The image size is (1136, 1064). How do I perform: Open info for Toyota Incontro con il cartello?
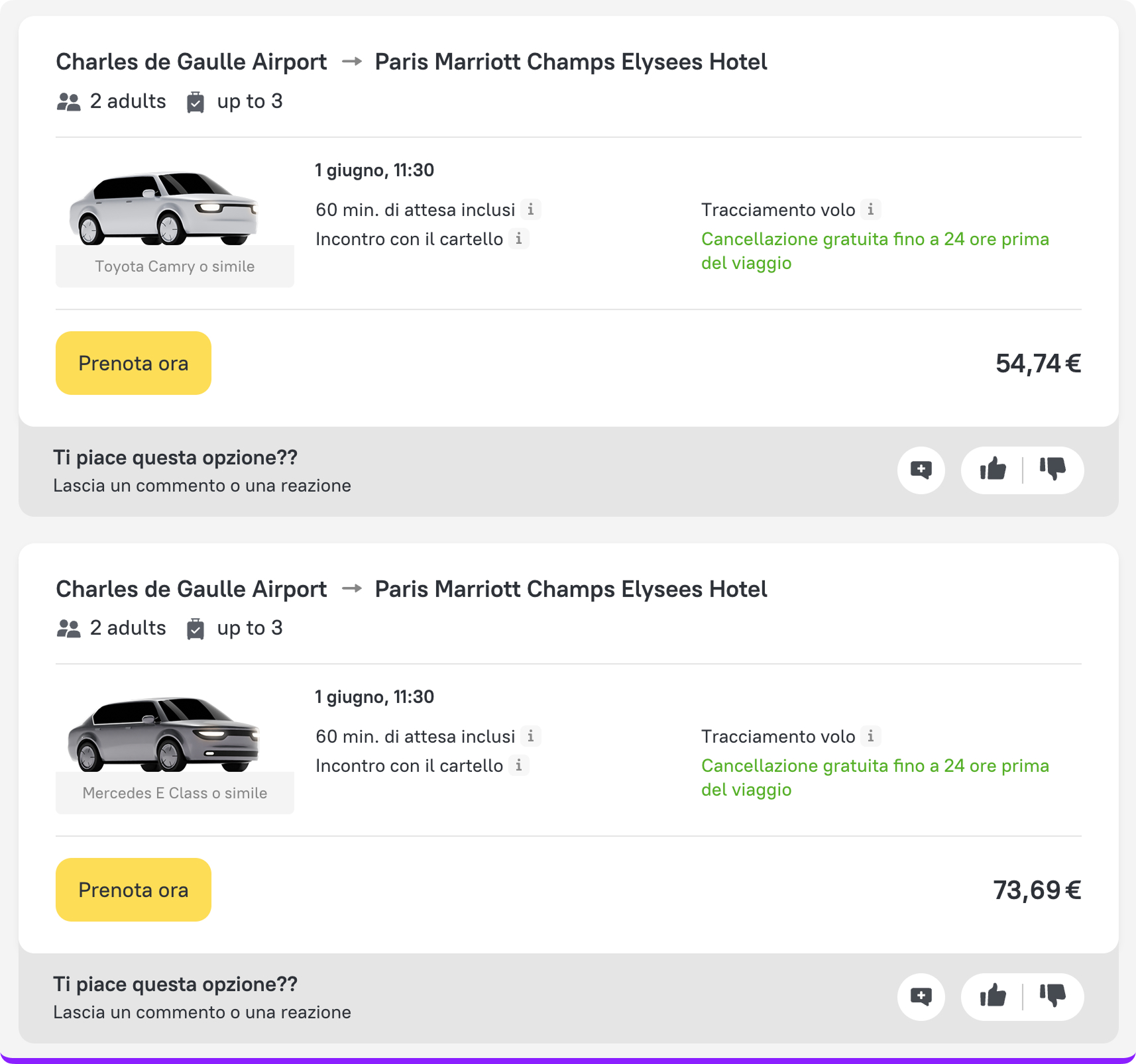[x=519, y=239]
